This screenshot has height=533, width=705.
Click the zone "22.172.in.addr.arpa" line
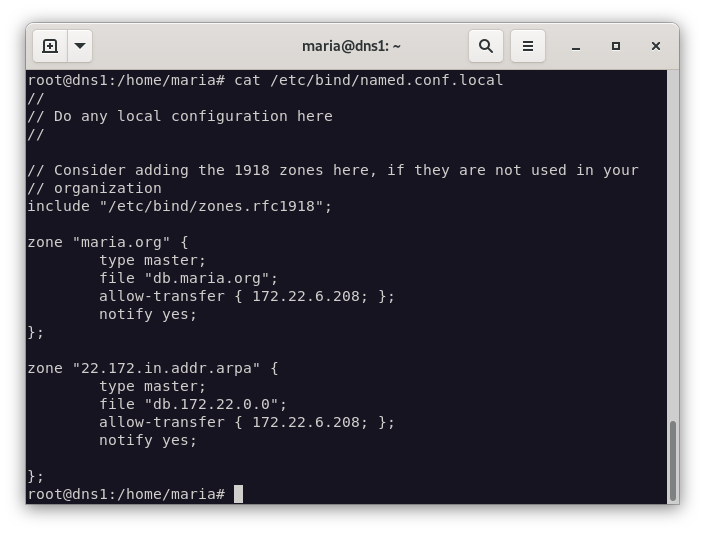coord(152,368)
